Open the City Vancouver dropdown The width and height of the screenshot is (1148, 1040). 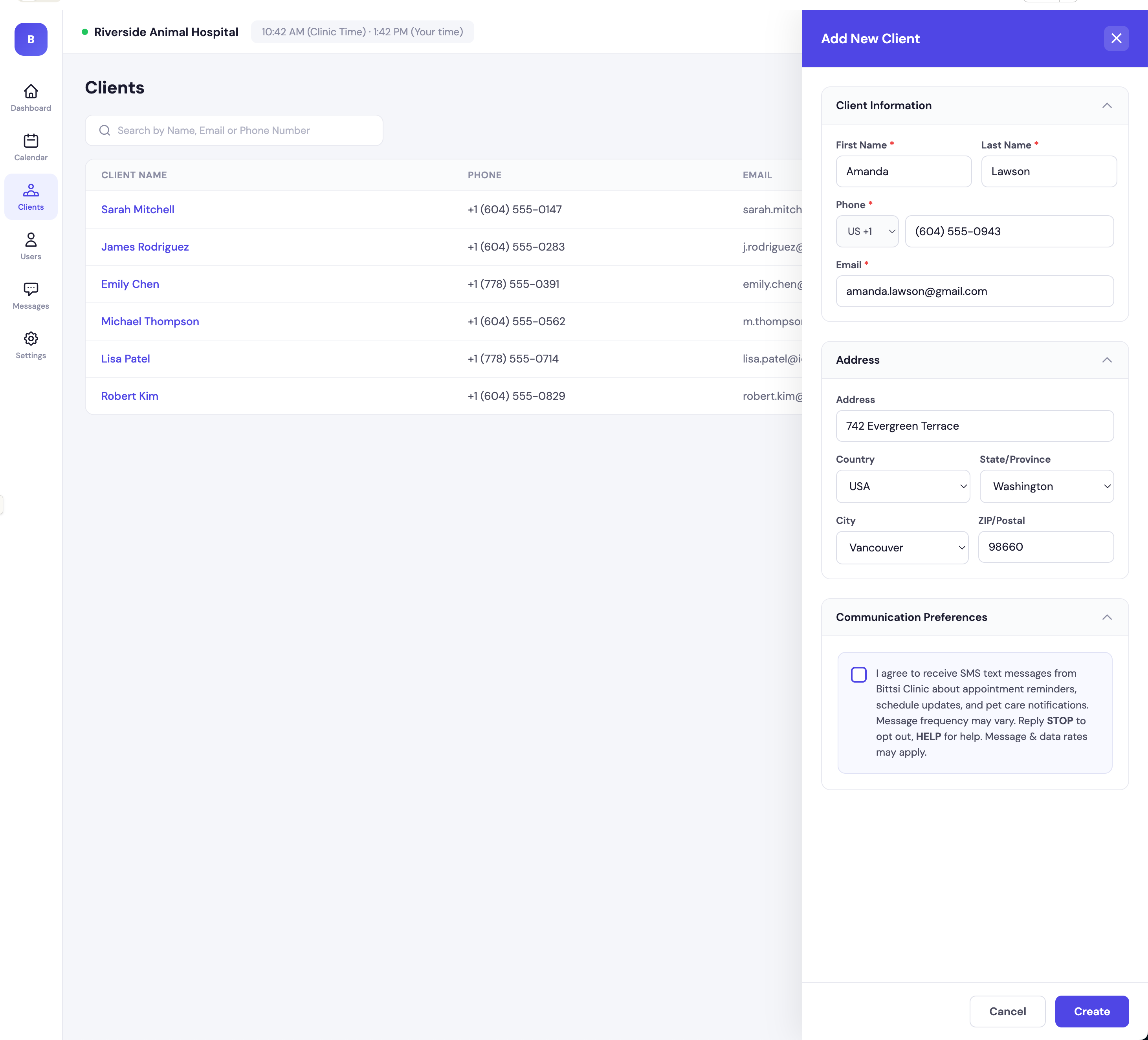coord(901,547)
